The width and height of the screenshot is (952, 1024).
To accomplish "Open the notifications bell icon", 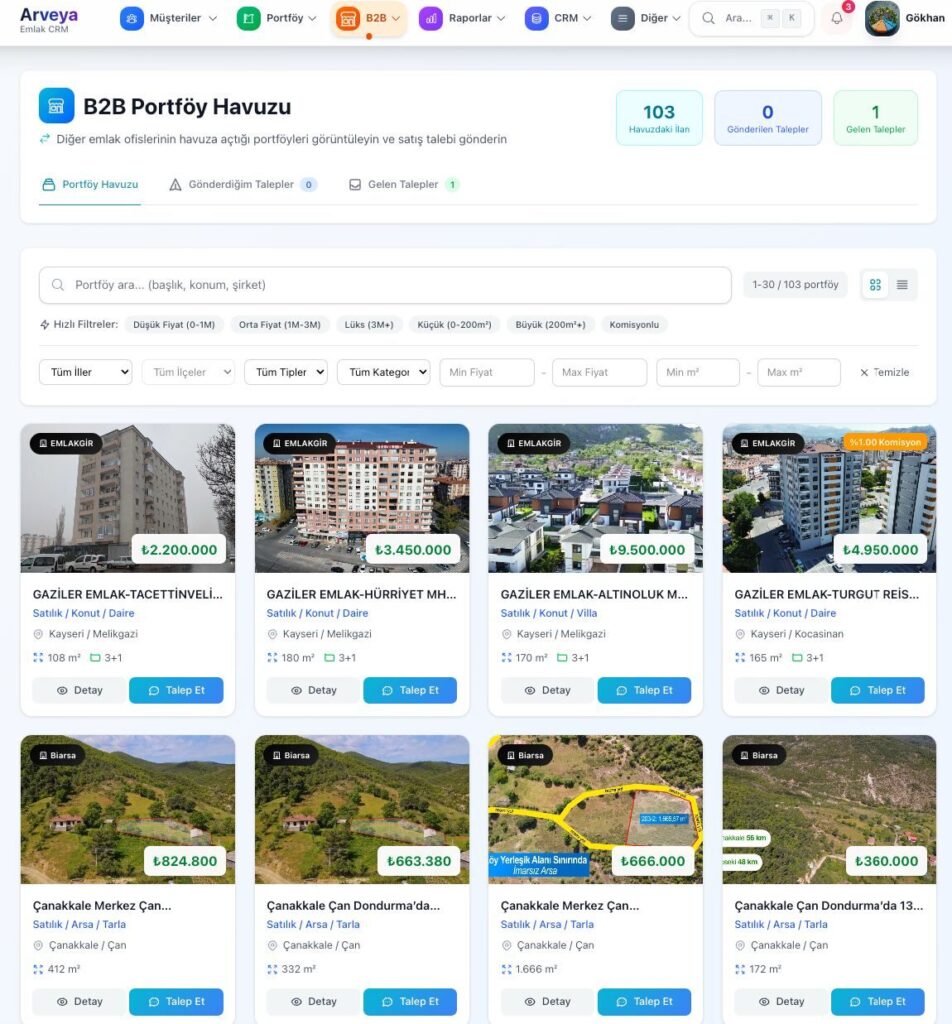I will click(836, 18).
